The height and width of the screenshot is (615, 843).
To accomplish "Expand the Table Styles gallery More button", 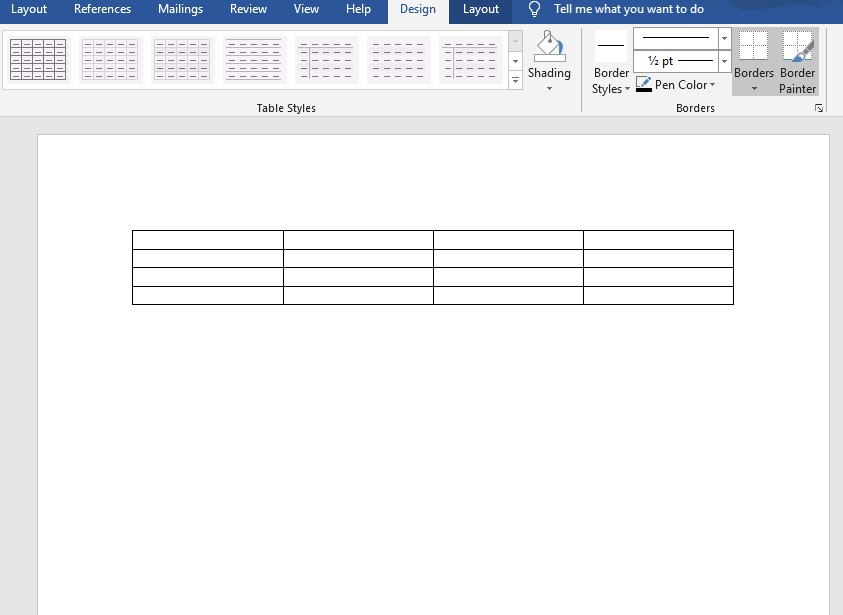I will (x=515, y=81).
